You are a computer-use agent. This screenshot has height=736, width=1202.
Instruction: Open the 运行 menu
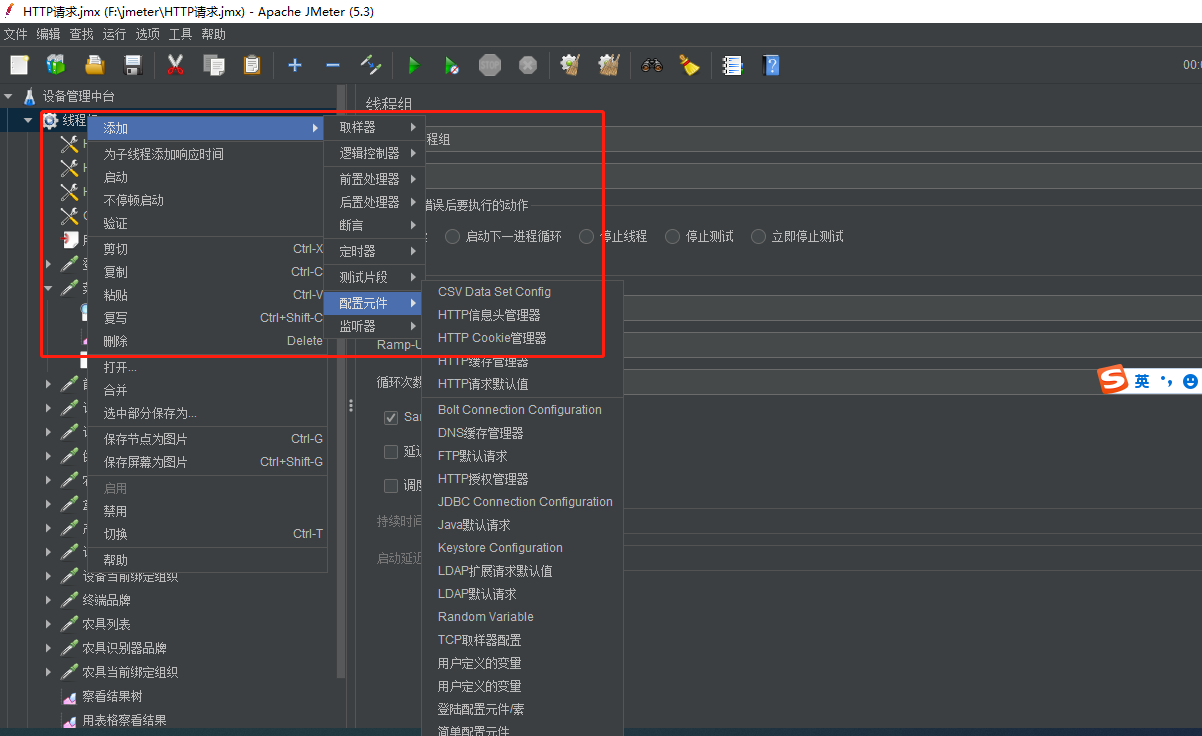pos(114,34)
